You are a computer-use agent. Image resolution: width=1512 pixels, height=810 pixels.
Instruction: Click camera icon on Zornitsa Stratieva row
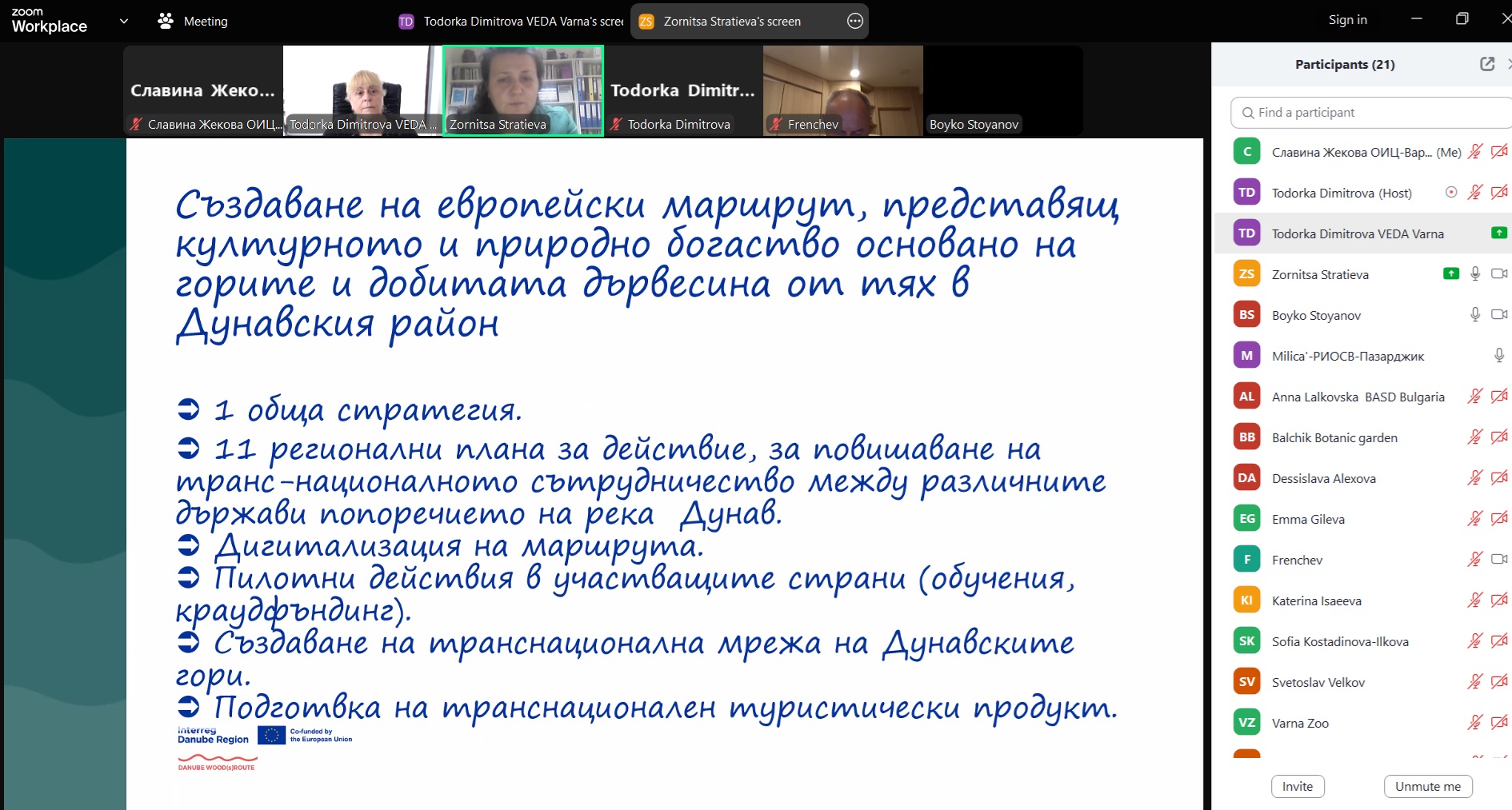[x=1499, y=274]
